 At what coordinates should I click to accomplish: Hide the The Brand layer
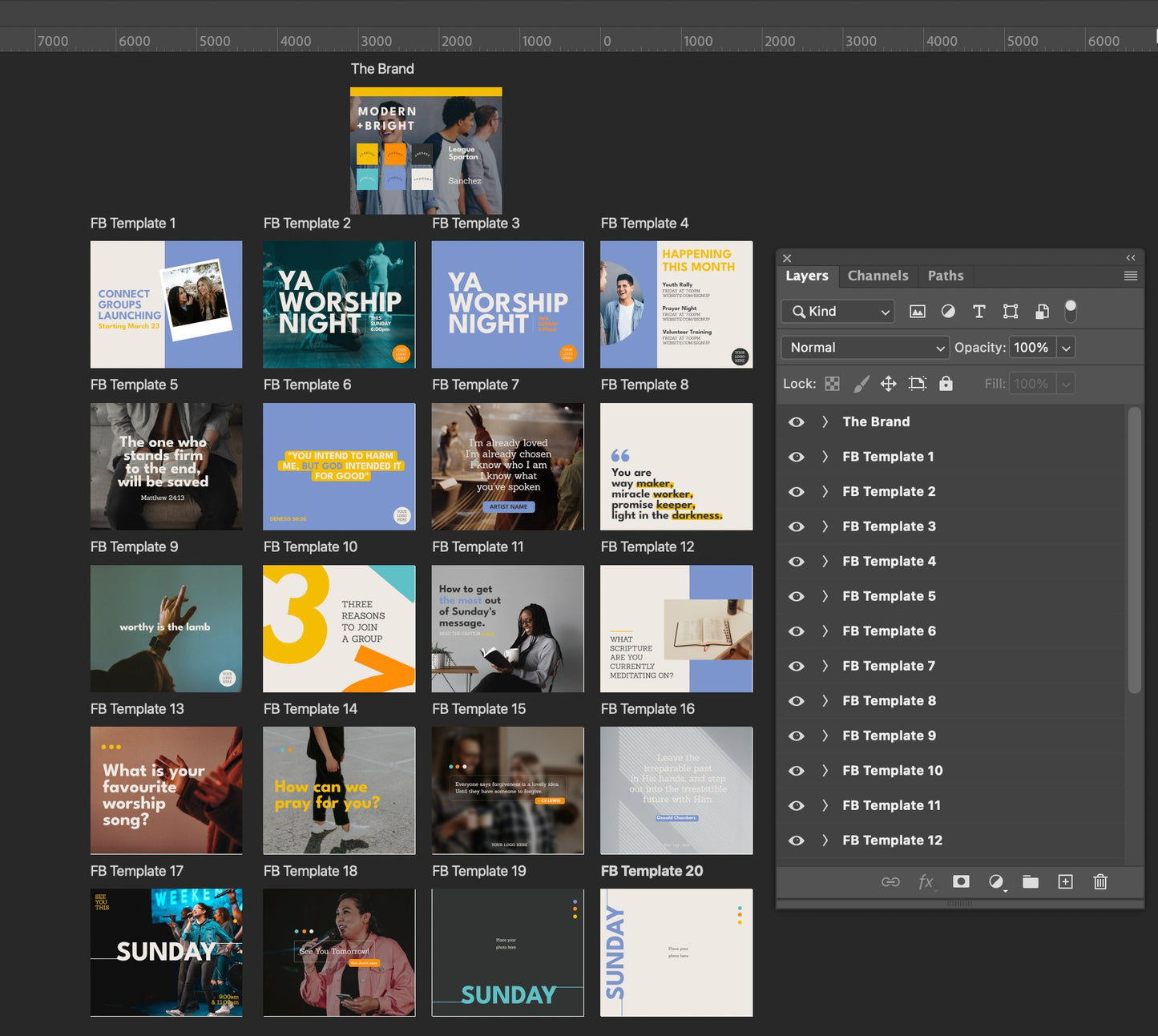tap(796, 421)
